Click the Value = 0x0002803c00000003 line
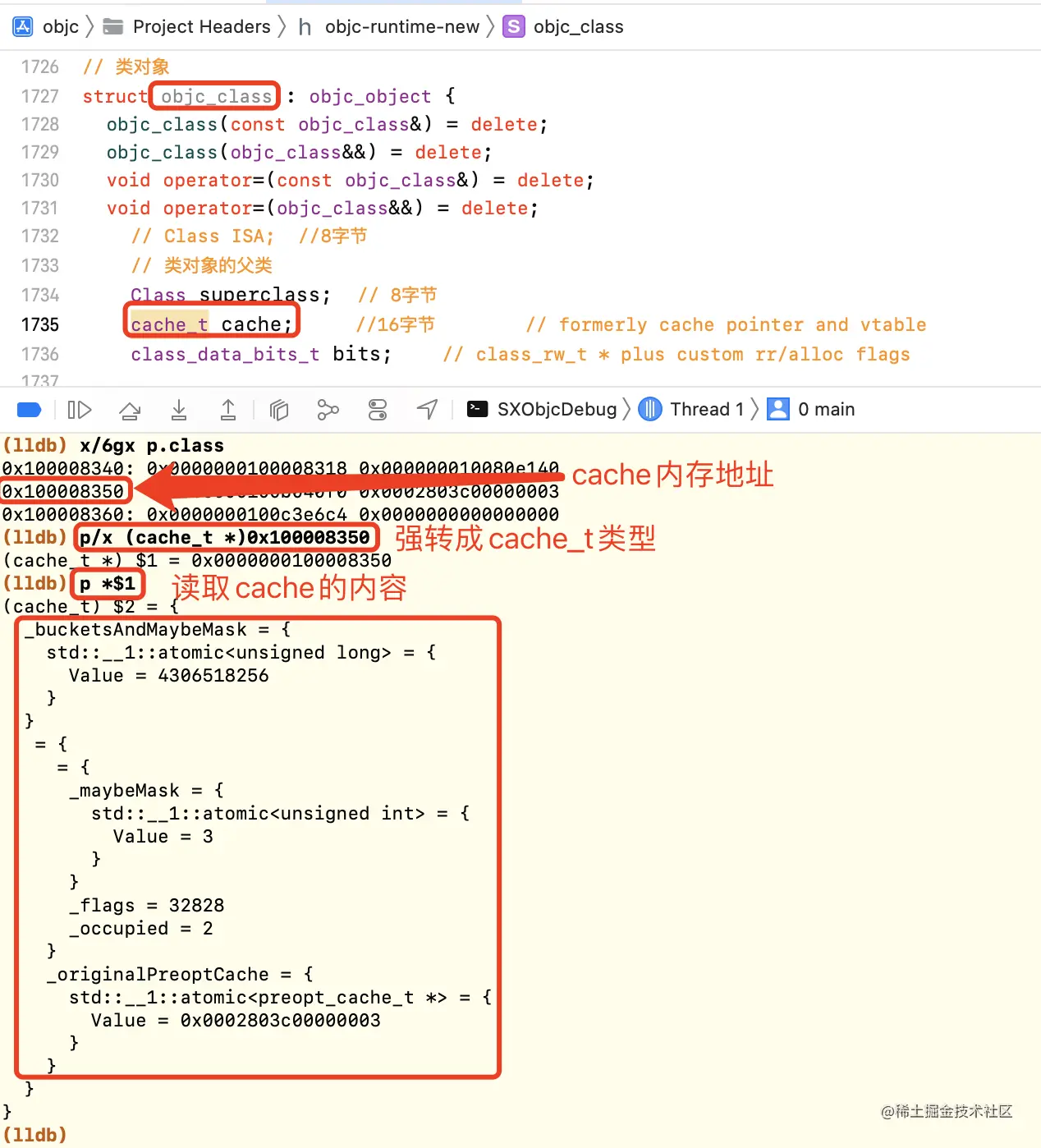Screen dimensions: 1041x1148 click(236, 1021)
